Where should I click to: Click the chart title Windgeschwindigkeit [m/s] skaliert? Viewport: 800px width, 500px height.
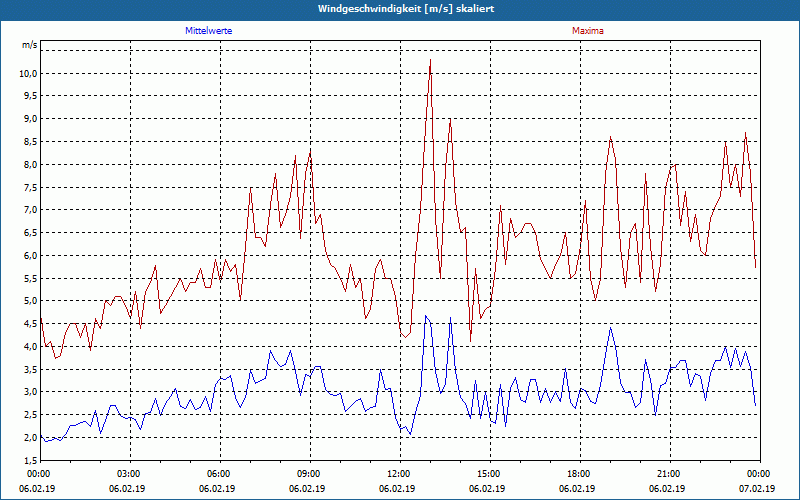[406, 9]
